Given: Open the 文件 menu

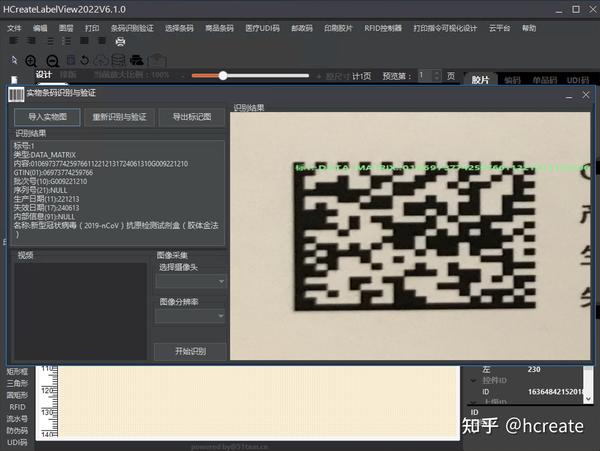Looking at the screenshot, I should tap(14, 28).
